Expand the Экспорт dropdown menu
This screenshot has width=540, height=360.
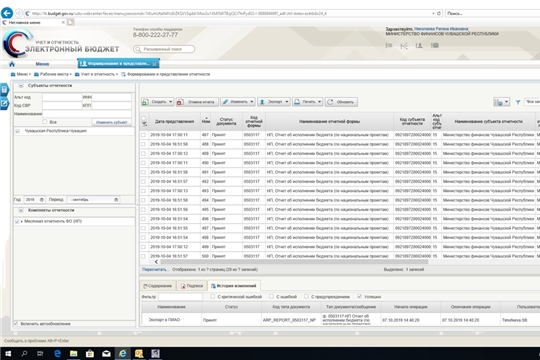pos(287,102)
